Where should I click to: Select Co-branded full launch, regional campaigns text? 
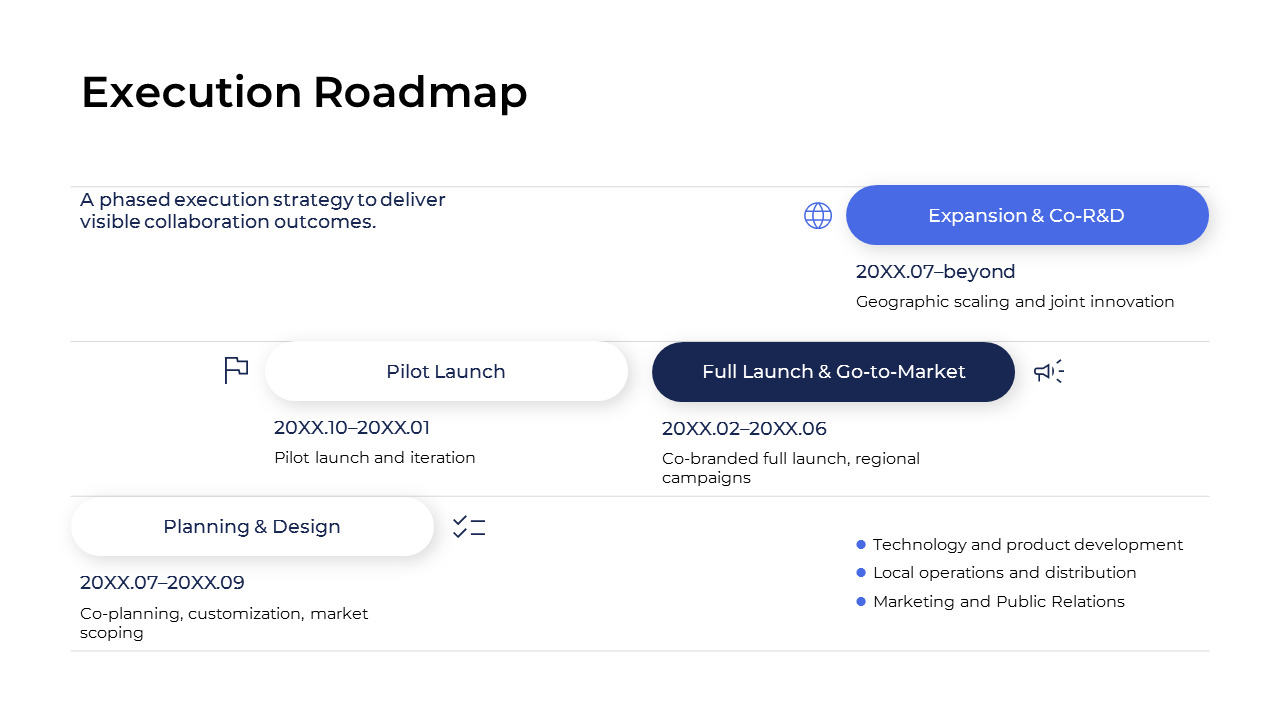point(791,467)
